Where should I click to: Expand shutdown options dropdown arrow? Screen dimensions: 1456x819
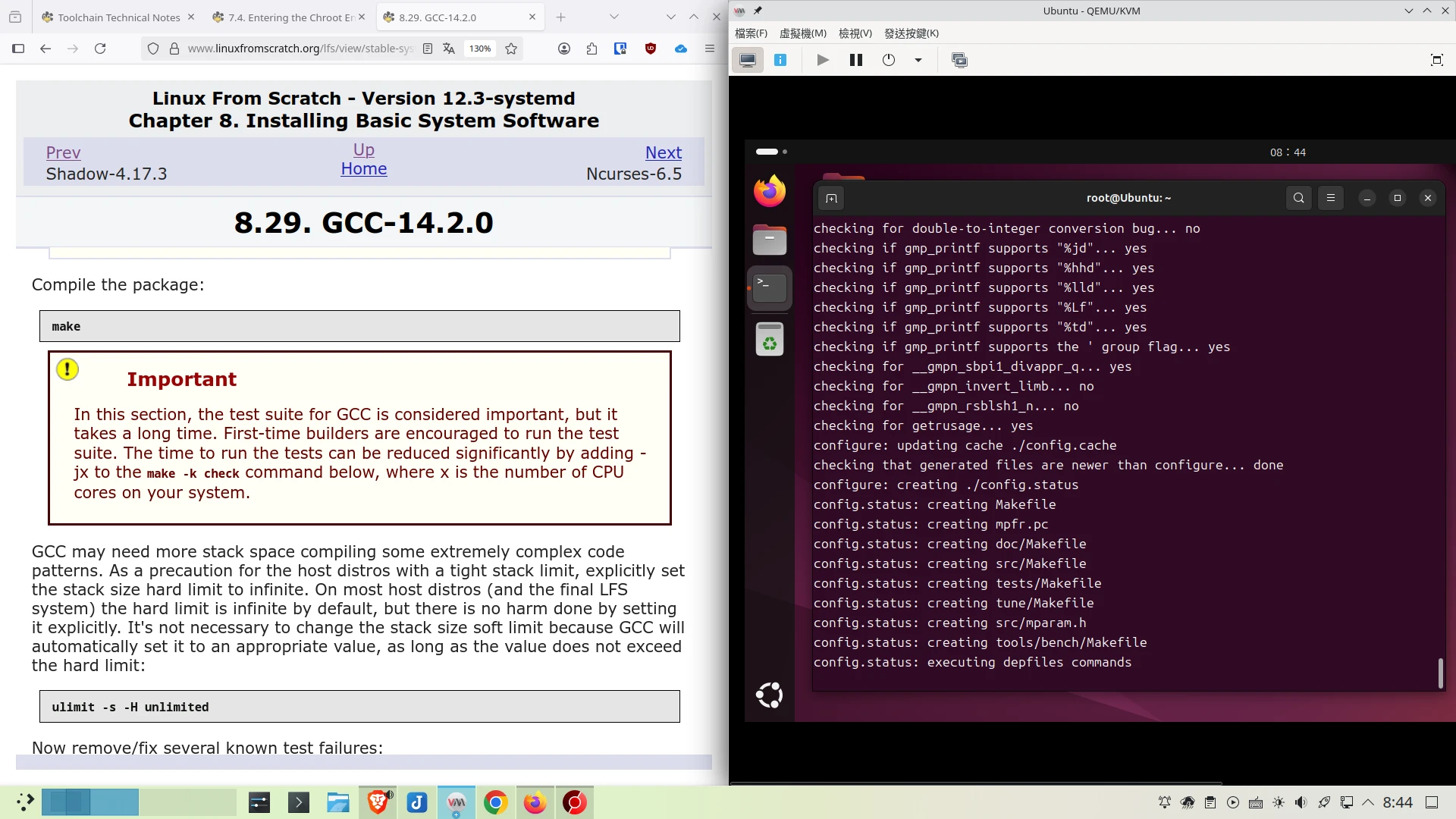click(x=918, y=60)
